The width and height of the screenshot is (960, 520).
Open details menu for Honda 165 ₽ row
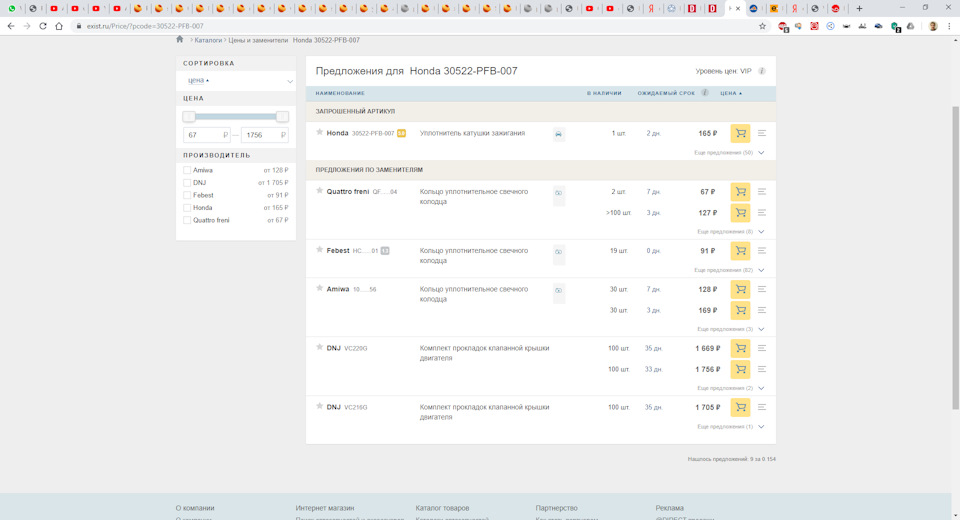[x=762, y=133]
